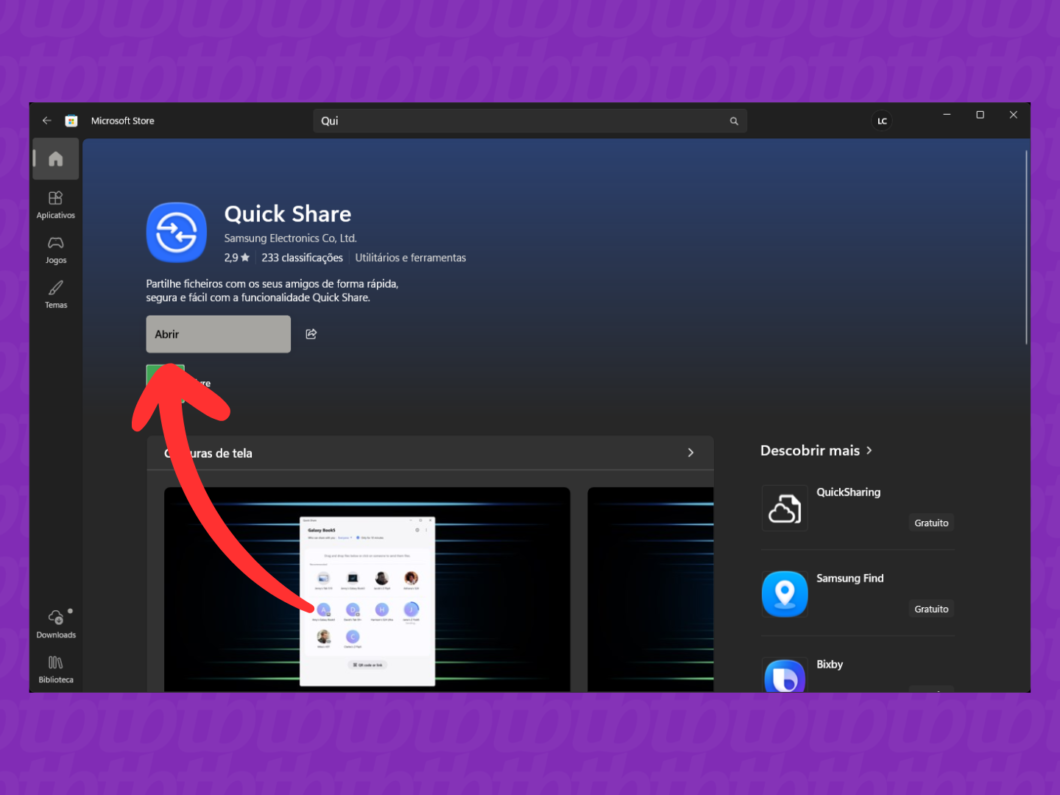Open the first Quick Share screenshot thumbnail
This screenshot has height=795, width=1060.
click(367, 589)
